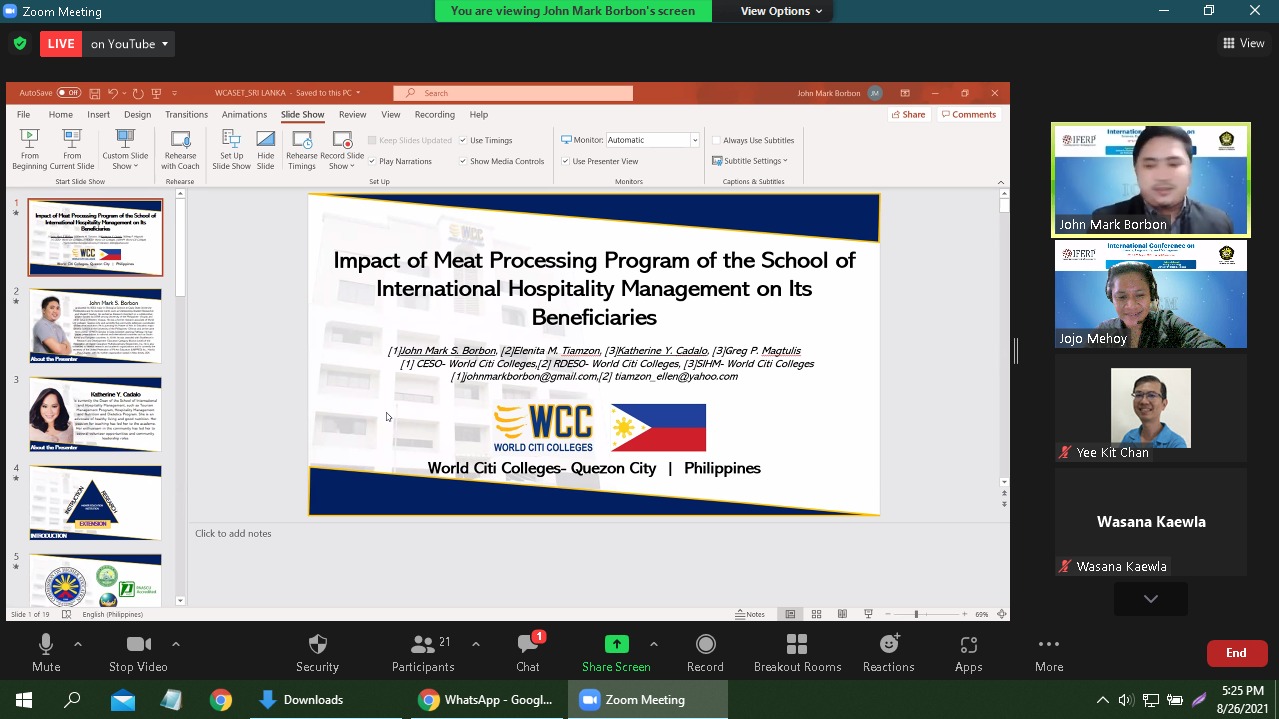1279x719 pixels.
Task: Open the Monitor dropdown set to Automatic
Action: coord(652,140)
